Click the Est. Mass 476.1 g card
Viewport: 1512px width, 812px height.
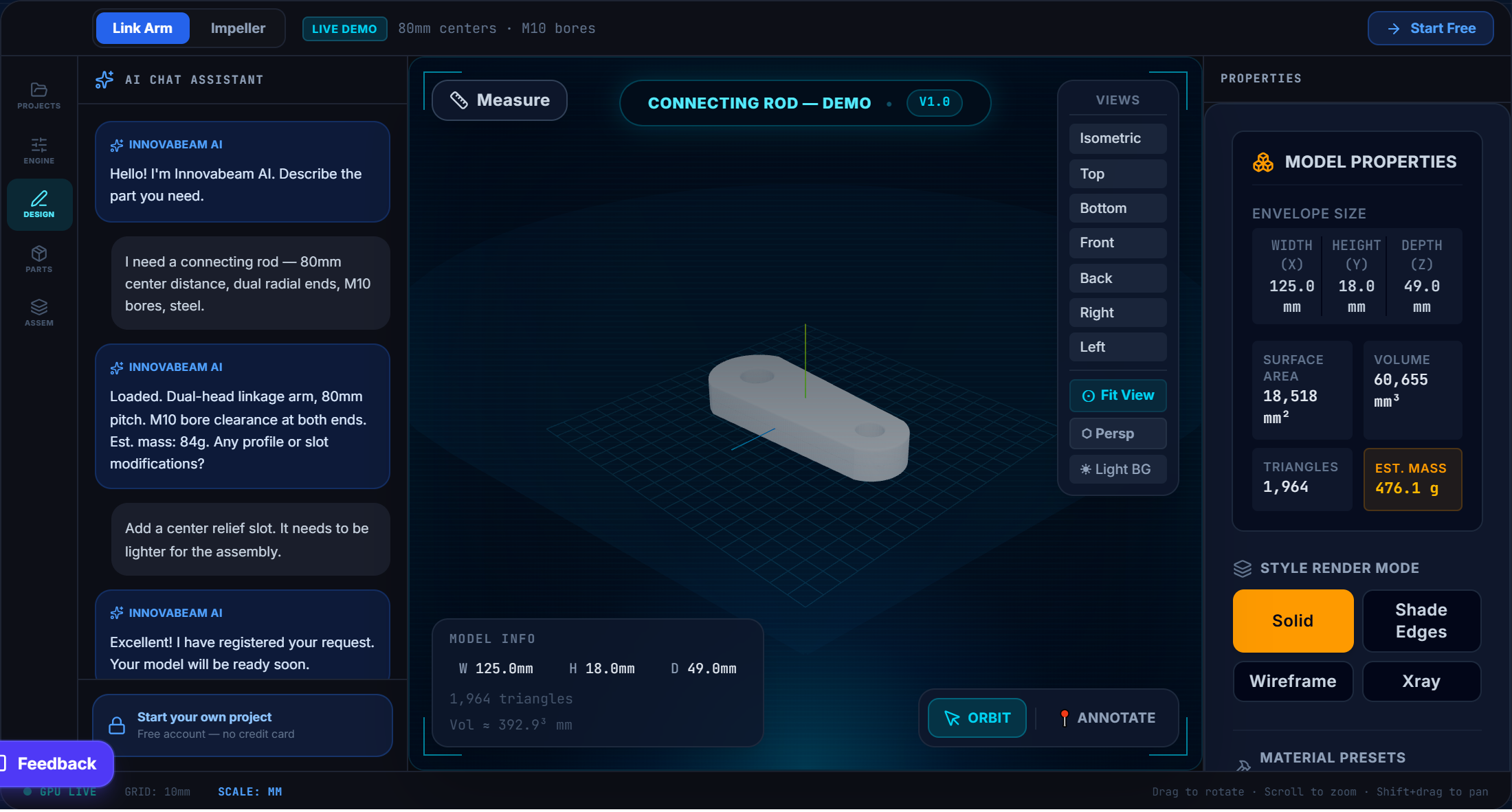1412,480
